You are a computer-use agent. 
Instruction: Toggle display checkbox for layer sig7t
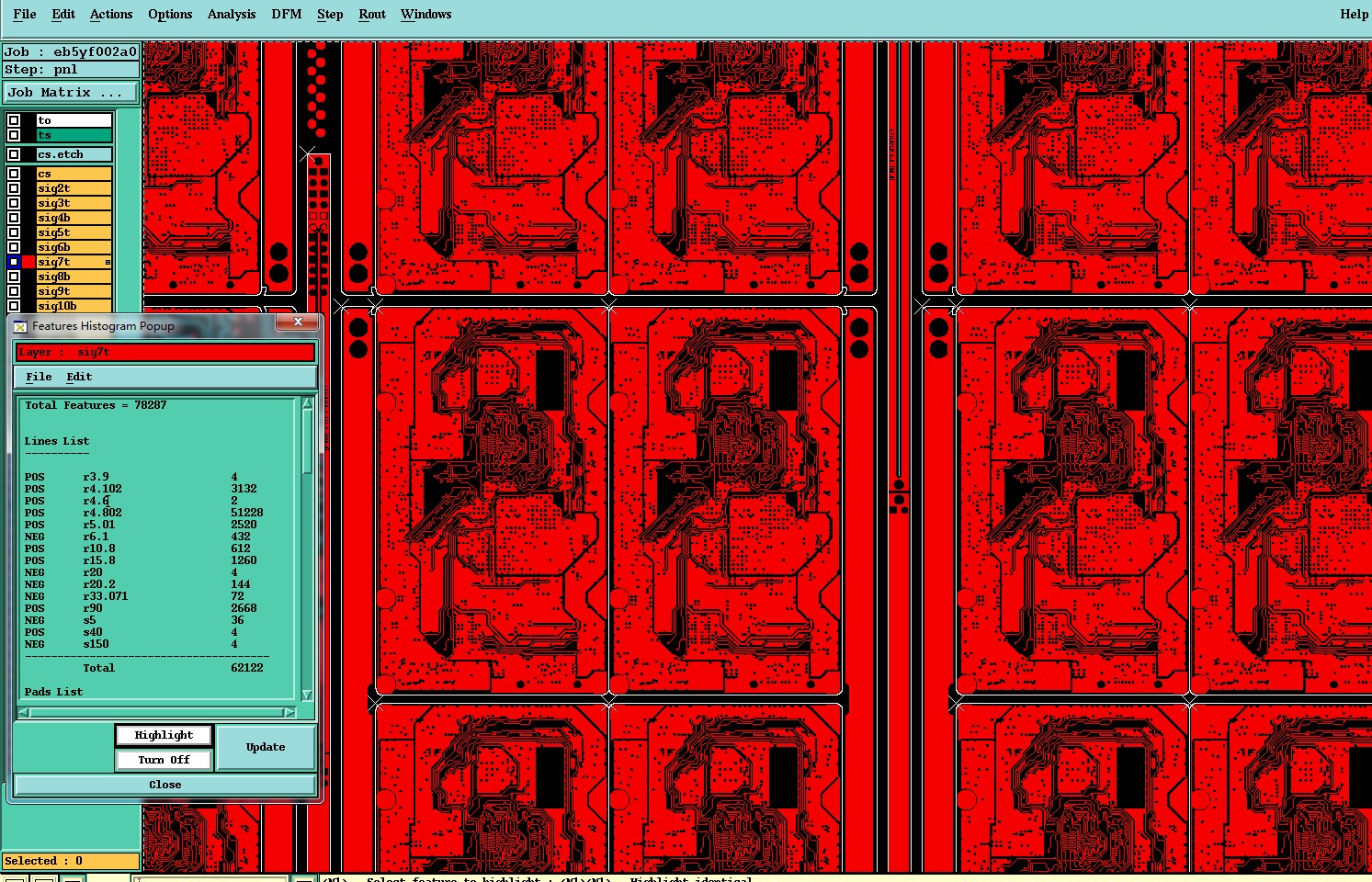click(14, 262)
